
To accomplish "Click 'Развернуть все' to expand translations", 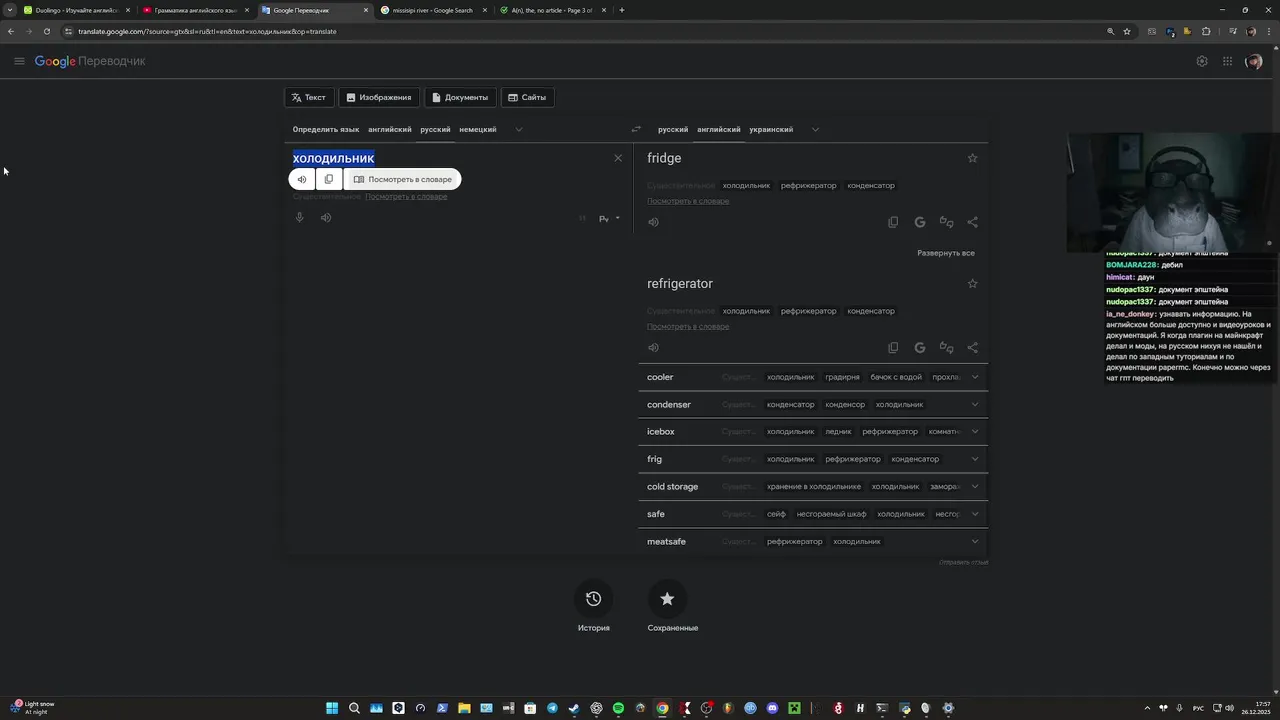I will coord(946,253).
